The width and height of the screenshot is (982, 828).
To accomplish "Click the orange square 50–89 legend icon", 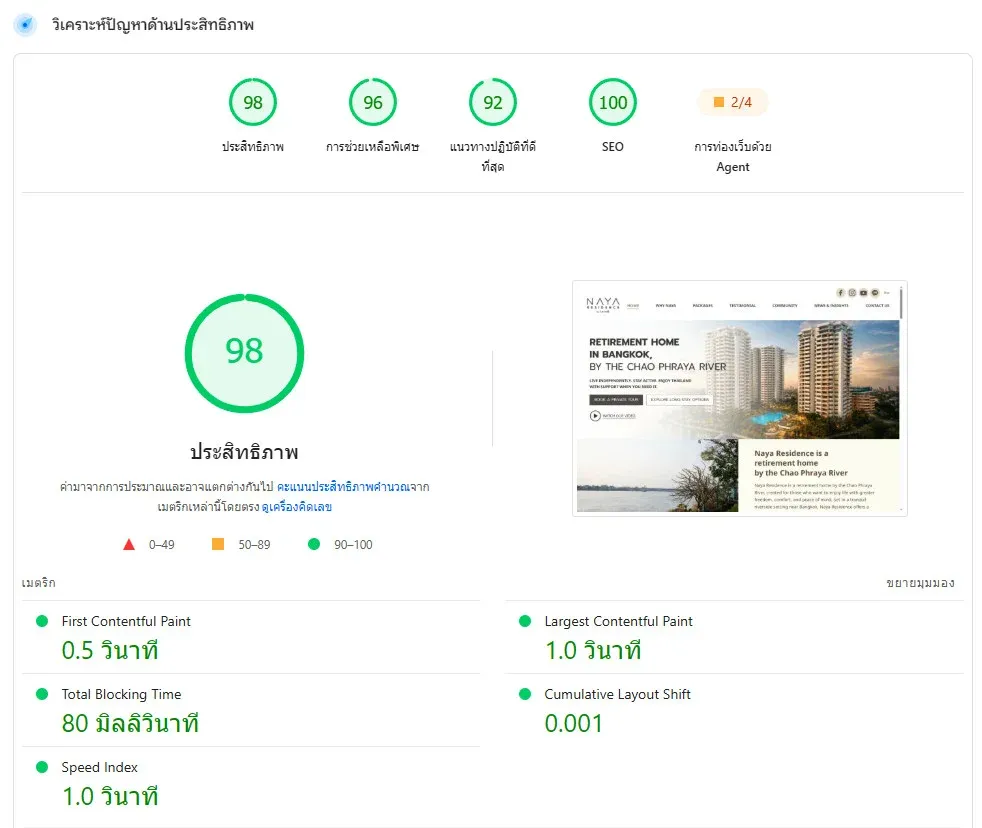I will [218, 544].
